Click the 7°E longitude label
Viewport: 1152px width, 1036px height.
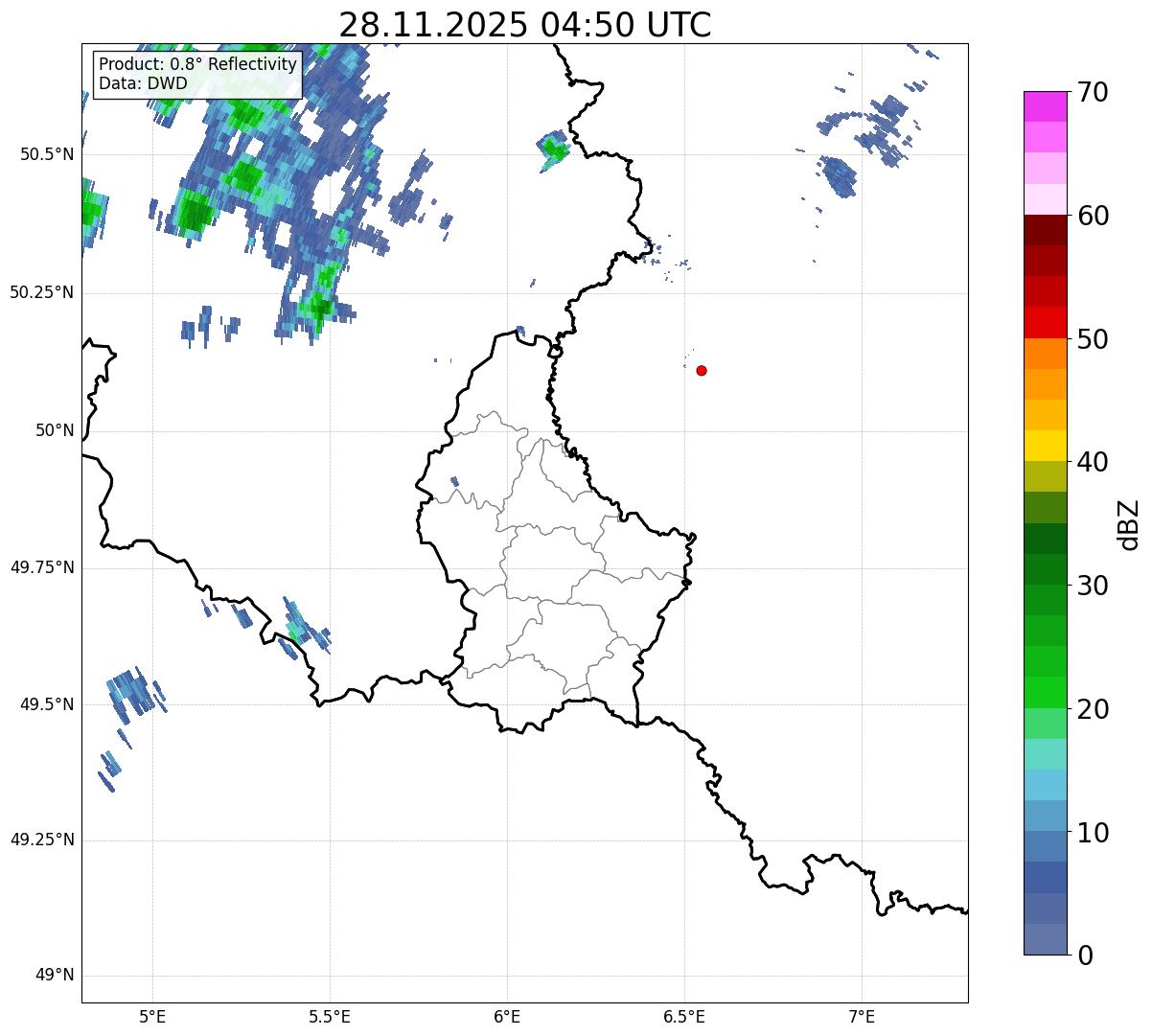[862, 1017]
